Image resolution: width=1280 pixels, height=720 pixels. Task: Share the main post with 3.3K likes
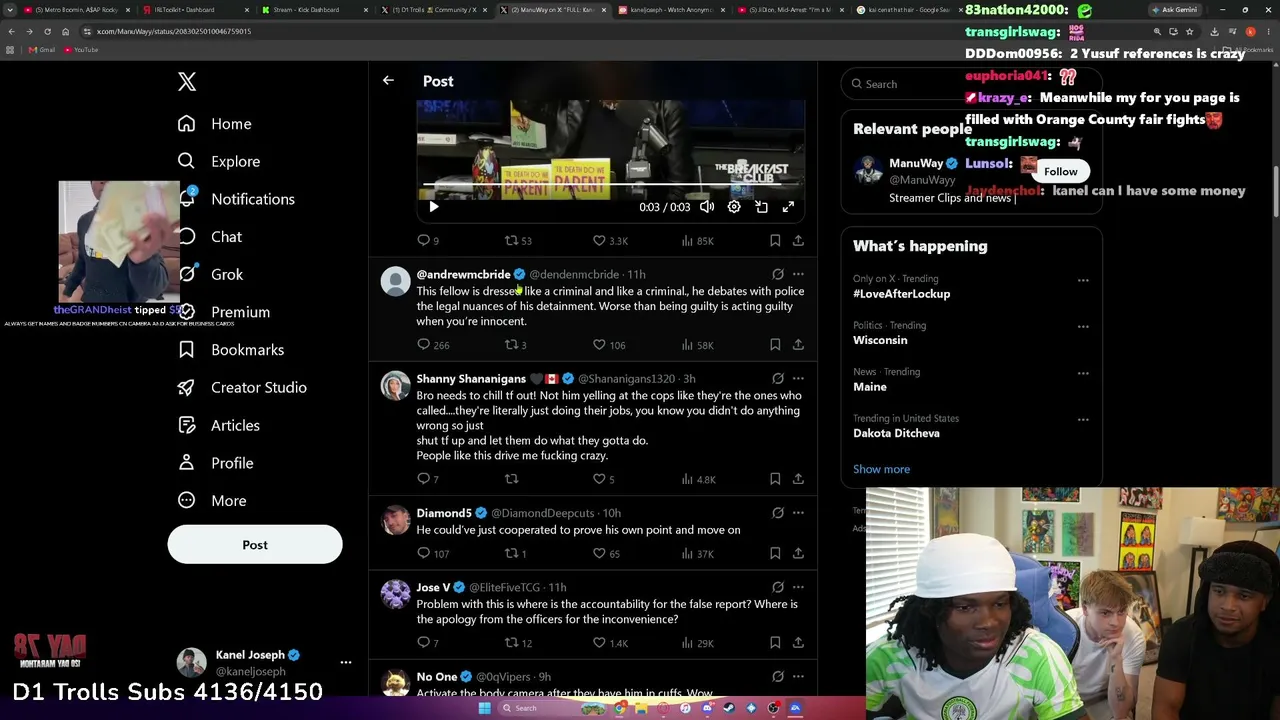pos(798,241)
